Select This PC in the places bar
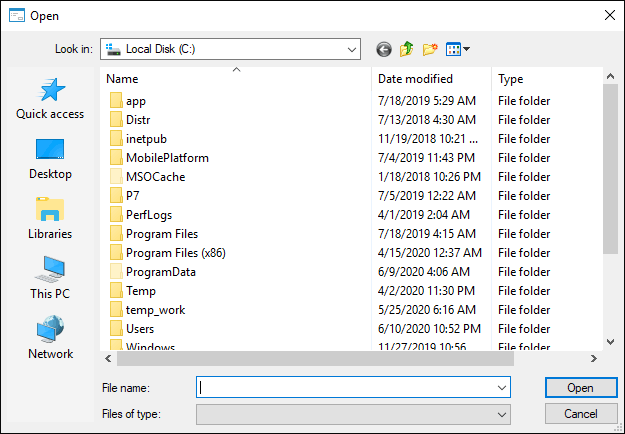625x434 pixels. [50, 279]
